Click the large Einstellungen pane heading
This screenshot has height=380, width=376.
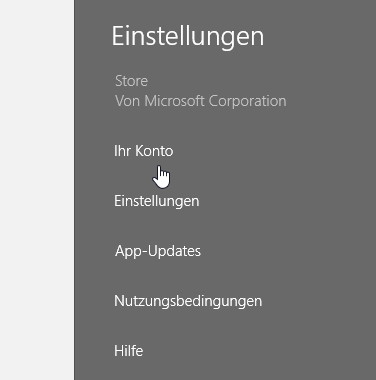[188, 36]
